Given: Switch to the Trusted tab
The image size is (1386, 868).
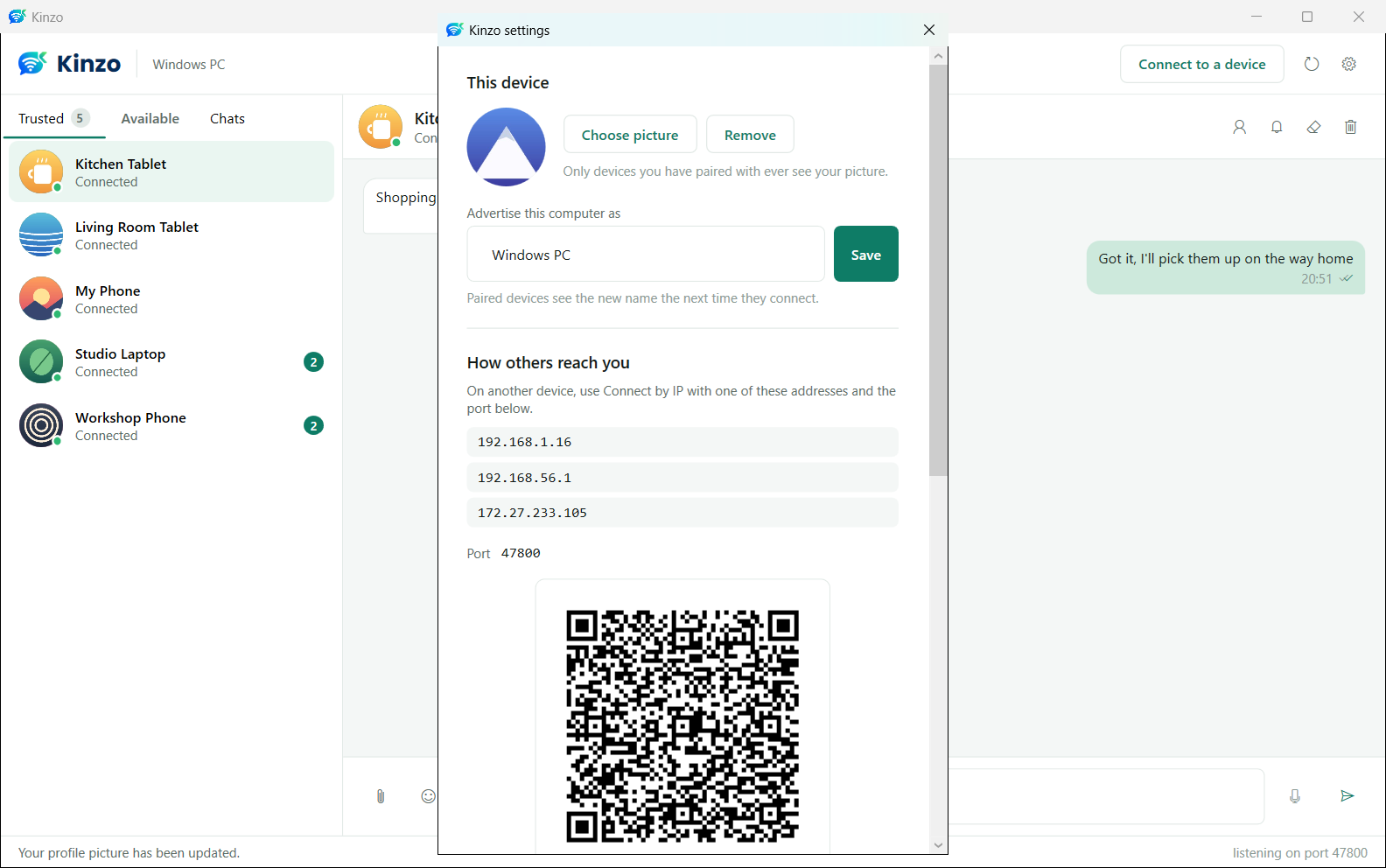Looking at the screenshot, I should (x=54, y=118).
